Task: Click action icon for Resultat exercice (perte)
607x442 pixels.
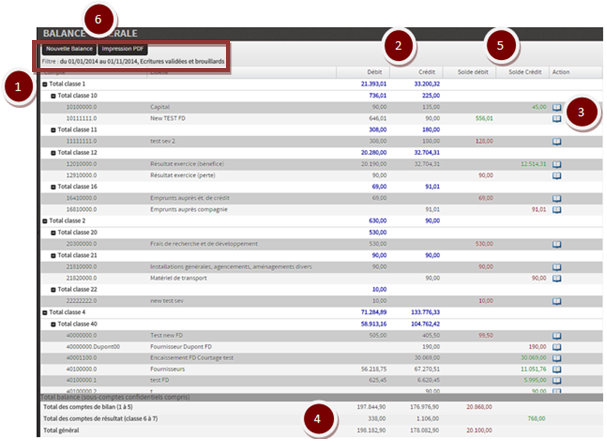Action: [556, 174]
